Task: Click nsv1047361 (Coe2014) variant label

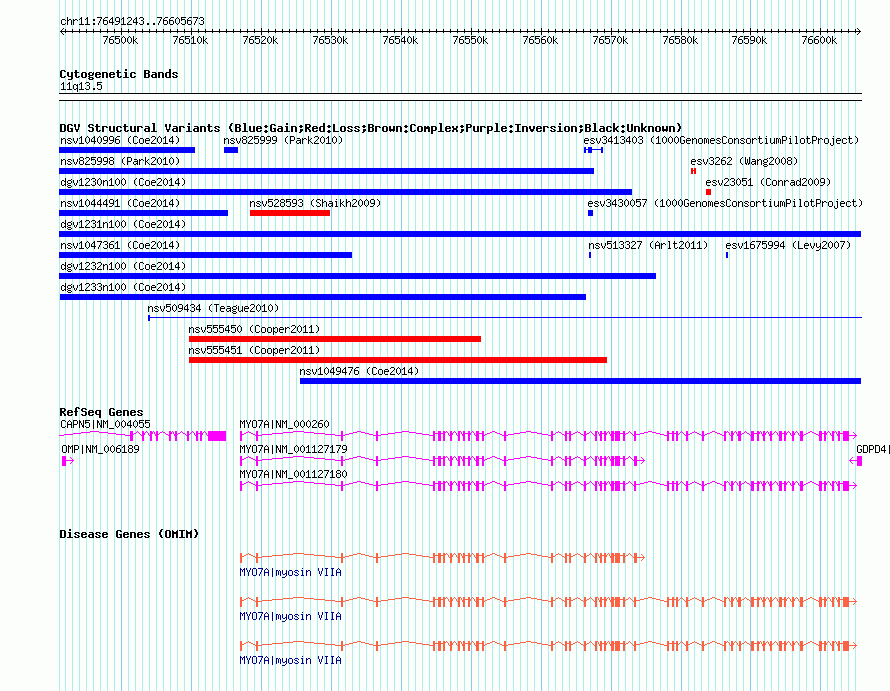Action: coord(120,245)
